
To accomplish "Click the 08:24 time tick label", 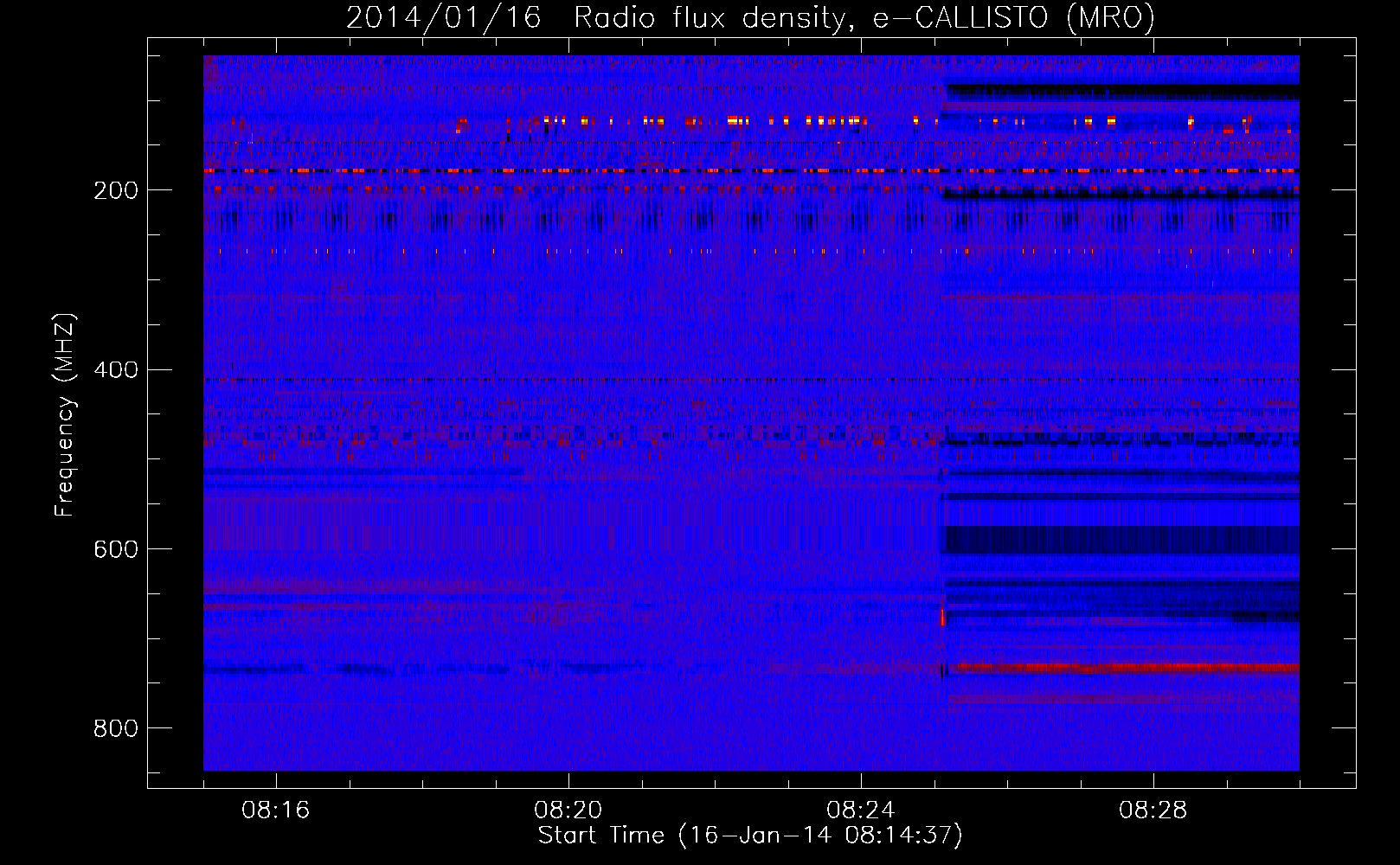I will coord(861,811).
